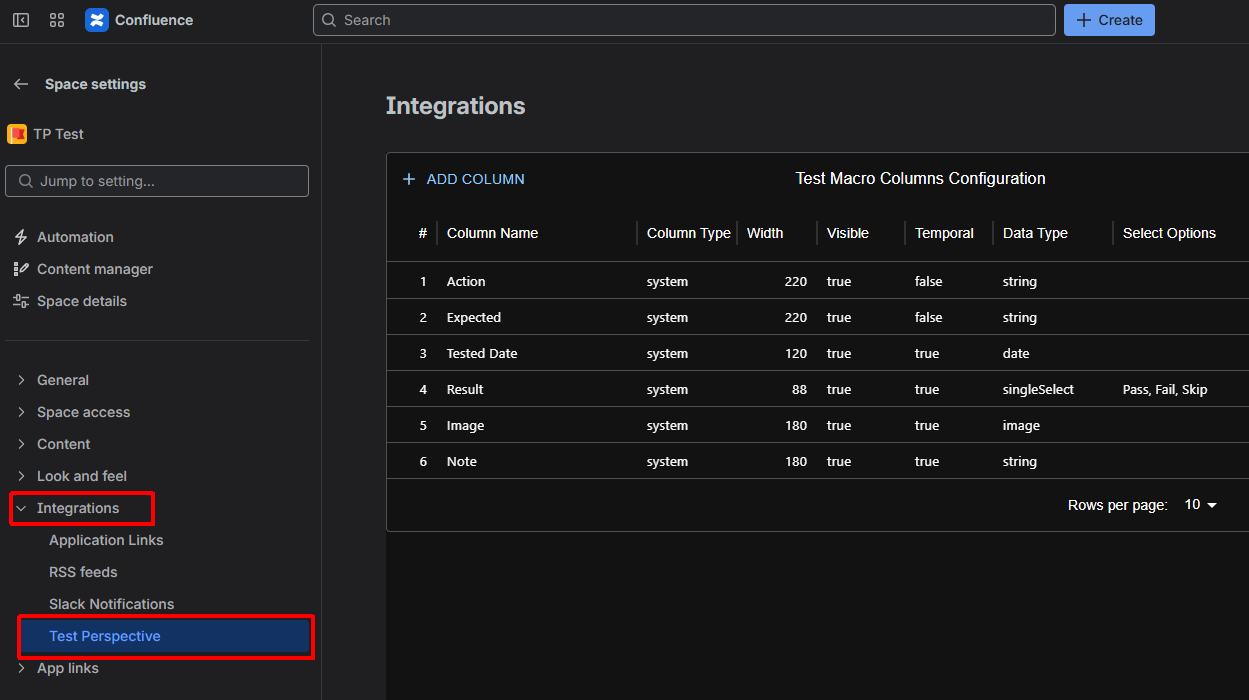Click the ADD COLUMN button
Screen dimensions: 1249x700
pyautogui.click(x=464, y=179)
